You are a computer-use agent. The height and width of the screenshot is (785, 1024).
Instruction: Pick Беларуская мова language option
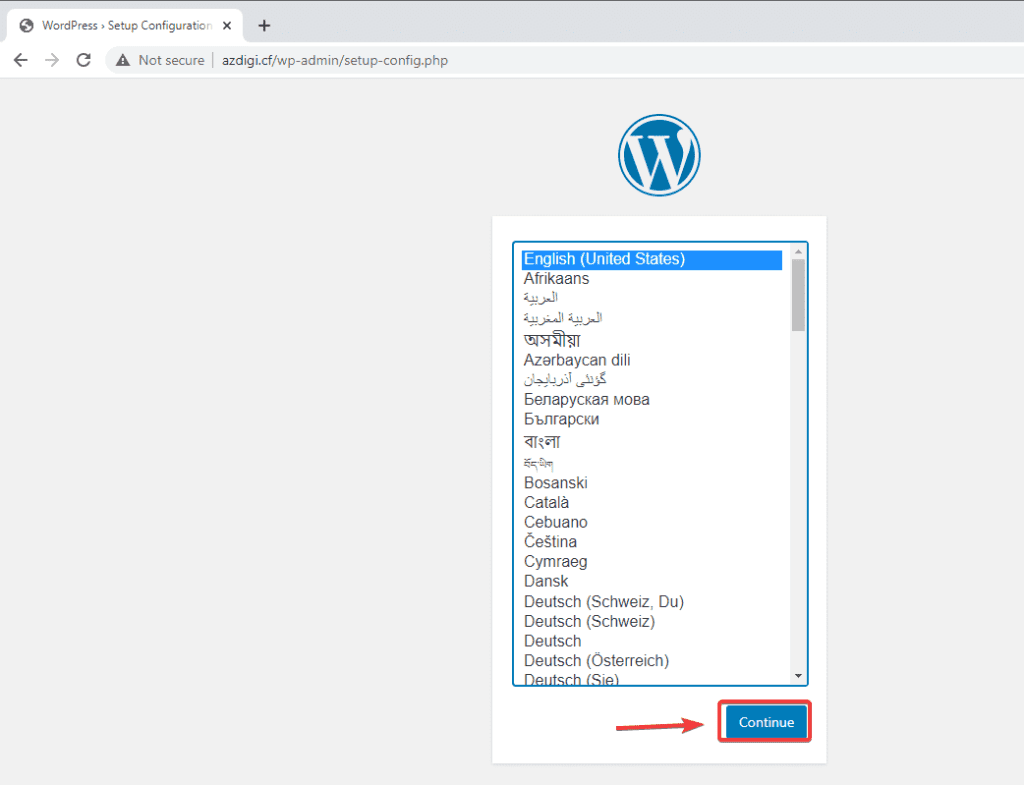[x=586, y=400]
